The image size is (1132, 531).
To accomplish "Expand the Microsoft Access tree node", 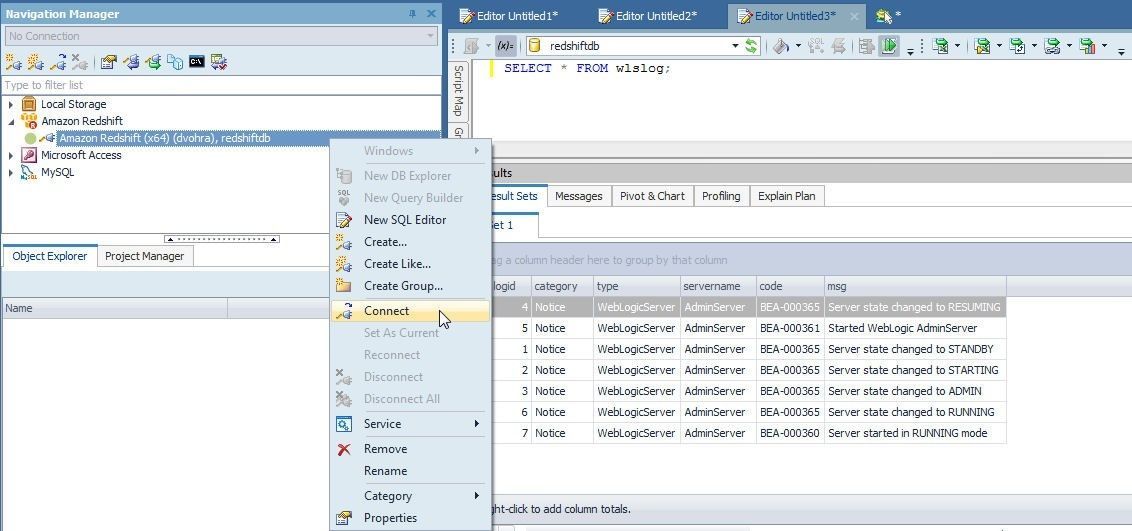I will (11, 155).
